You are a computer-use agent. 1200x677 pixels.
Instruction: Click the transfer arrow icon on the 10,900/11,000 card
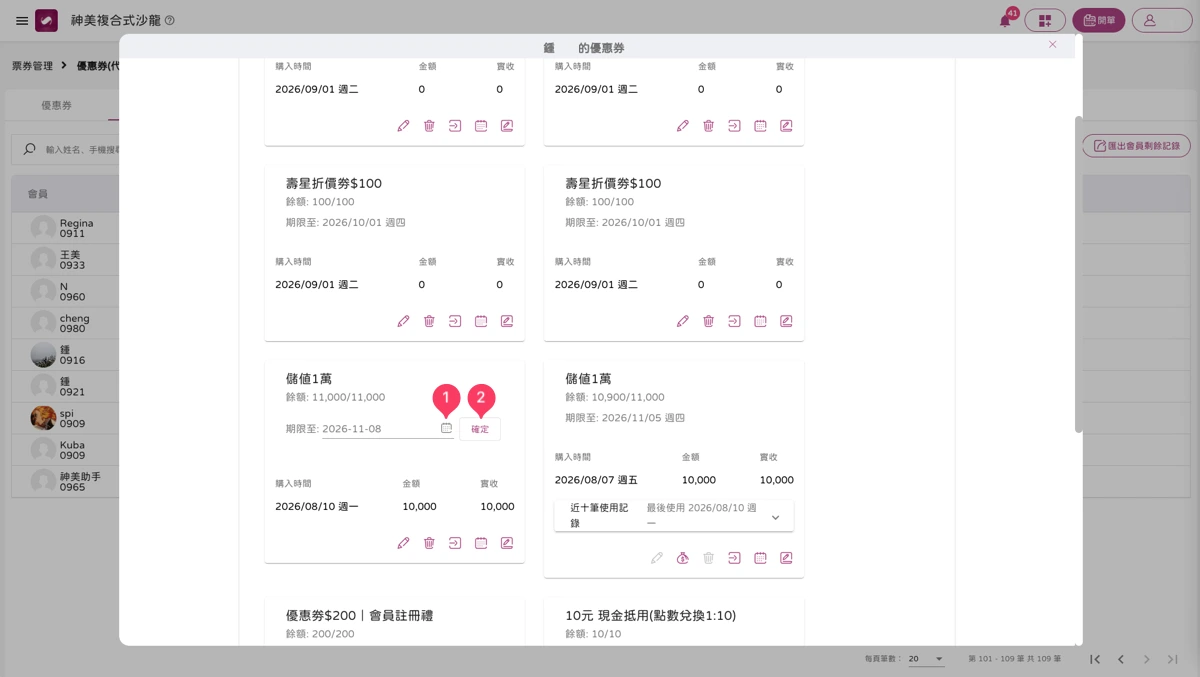pos(734,558)
